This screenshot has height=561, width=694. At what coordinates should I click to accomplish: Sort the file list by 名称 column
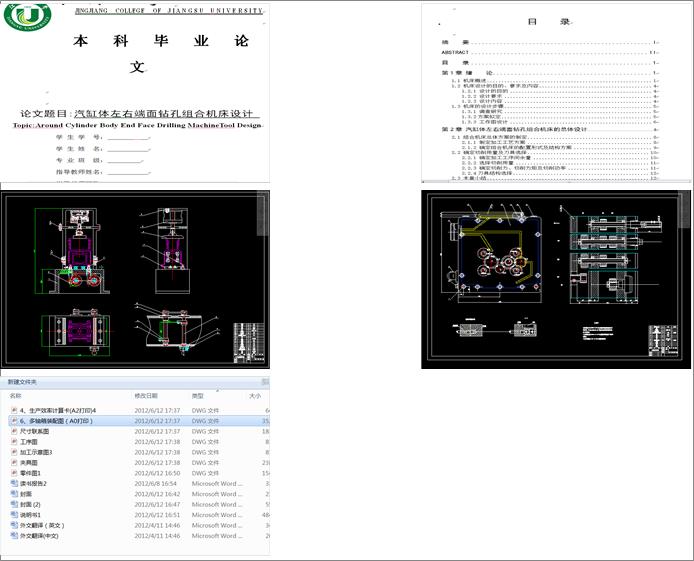(15, 396)
